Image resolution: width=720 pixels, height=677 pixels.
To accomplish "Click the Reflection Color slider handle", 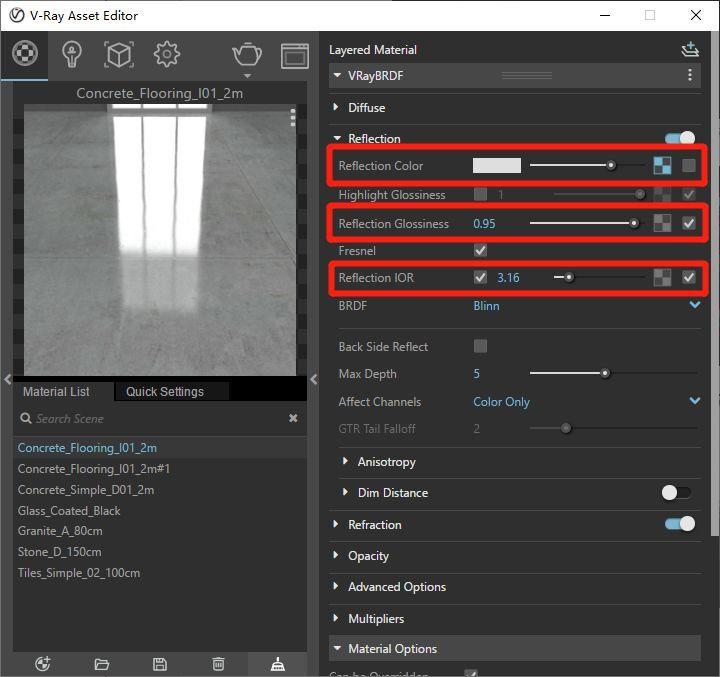I will pyautogui.click(x=611, y=165).
